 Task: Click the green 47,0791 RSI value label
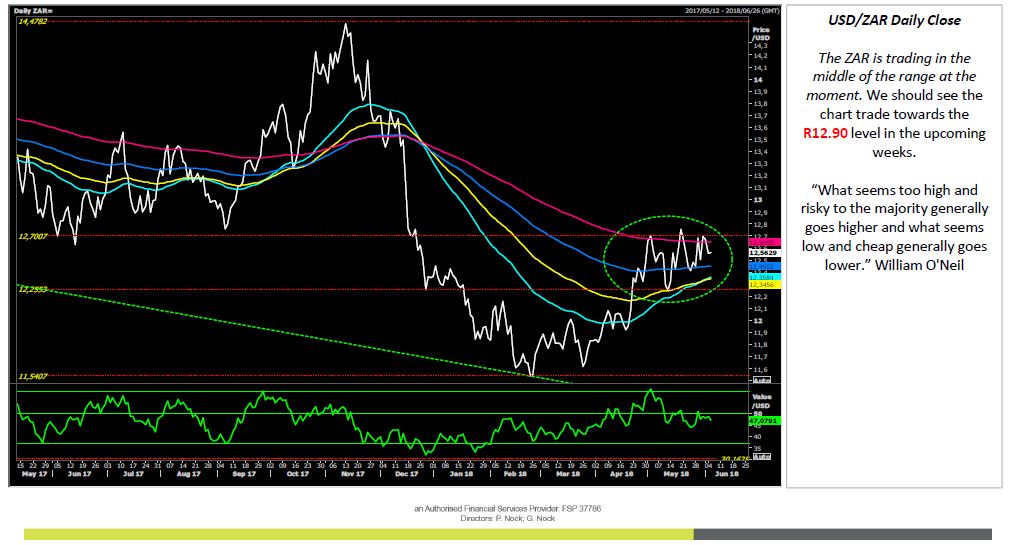765,420
